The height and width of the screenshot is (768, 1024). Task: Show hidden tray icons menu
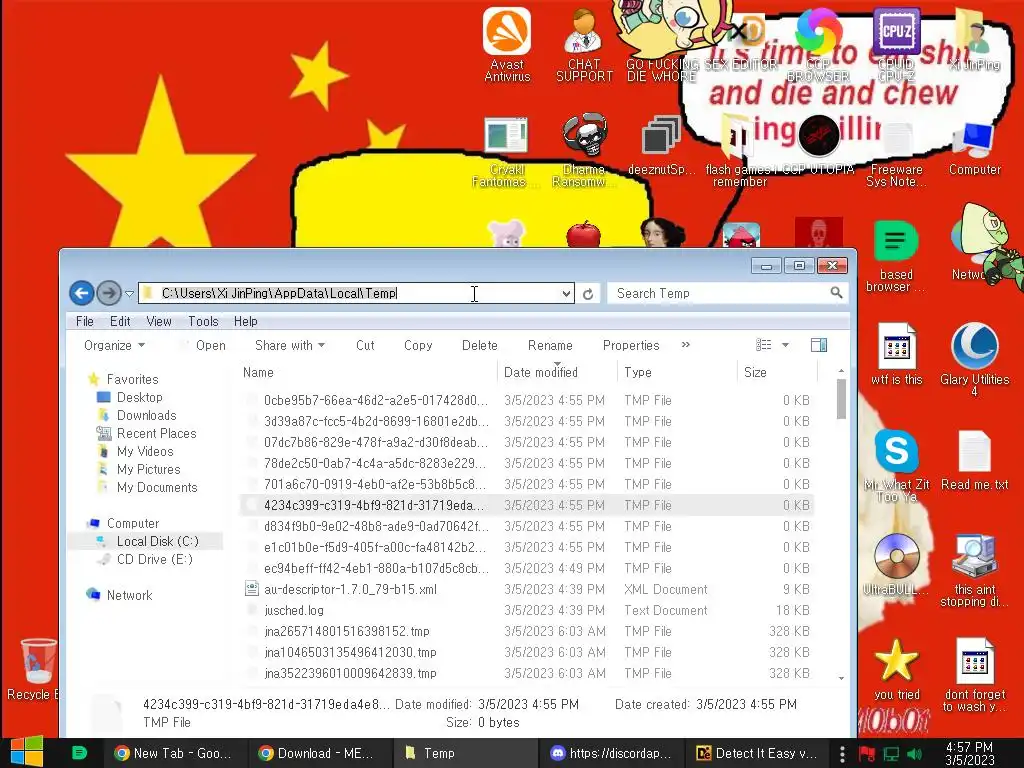pyautogui.click(x=842, y=754)
